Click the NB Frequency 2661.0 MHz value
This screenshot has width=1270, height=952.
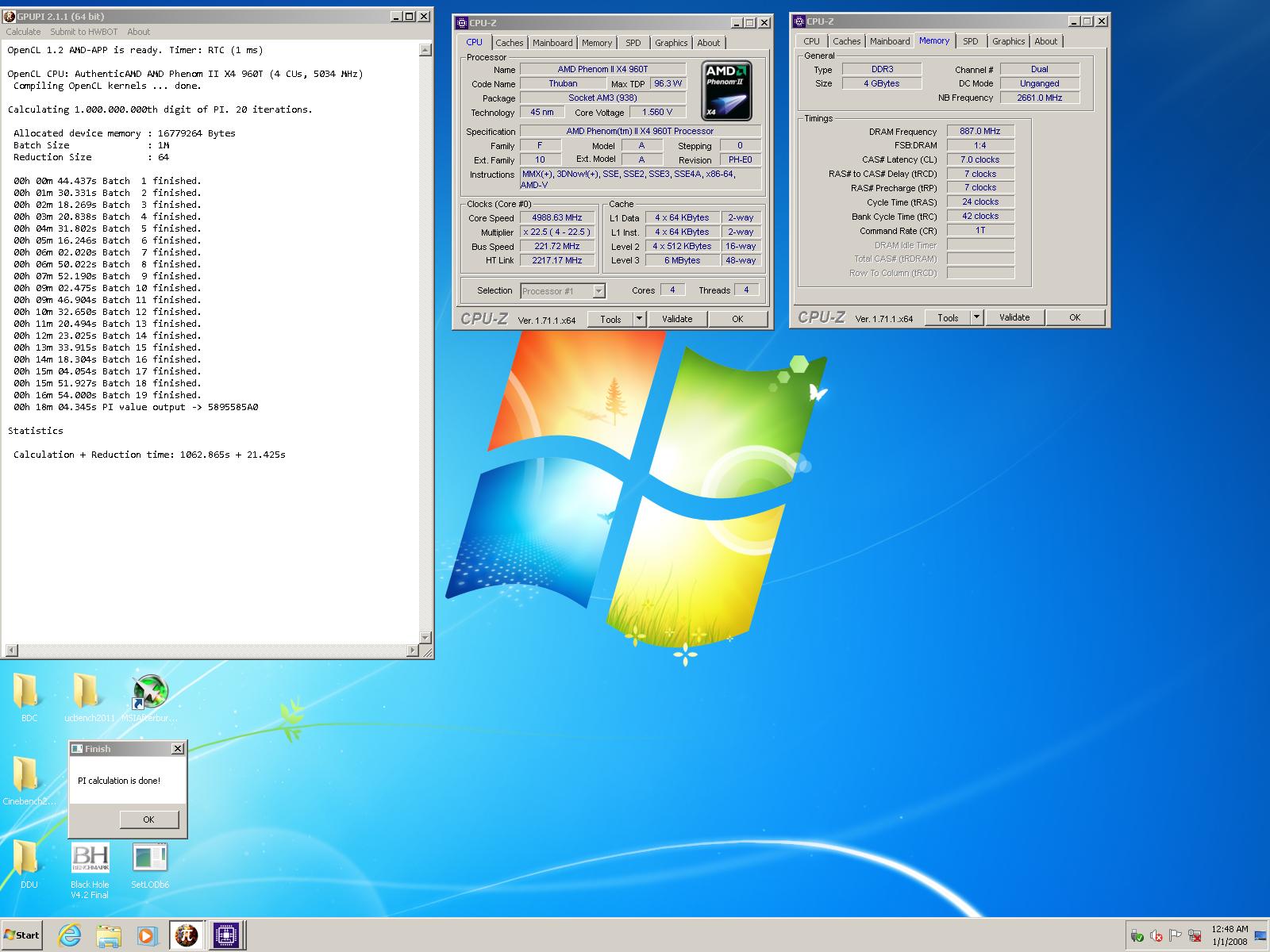click(x=1039, y=98)
